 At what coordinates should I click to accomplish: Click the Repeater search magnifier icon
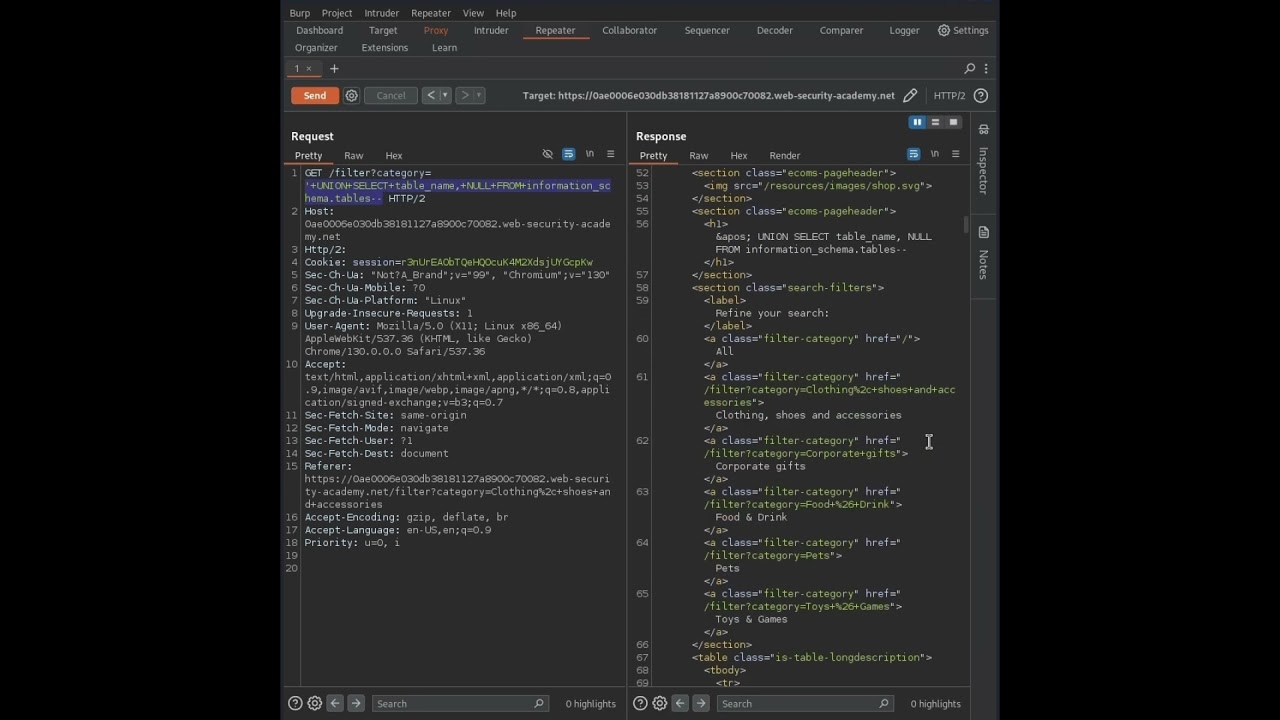coord(969,69)
